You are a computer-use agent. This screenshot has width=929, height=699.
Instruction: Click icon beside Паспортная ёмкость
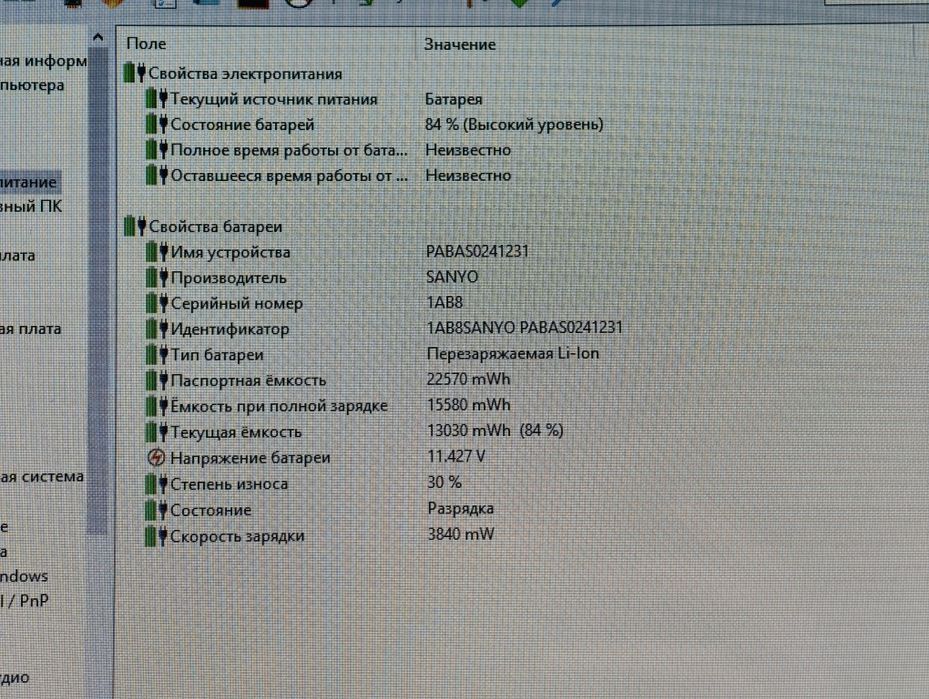click(x=157, y=380)
